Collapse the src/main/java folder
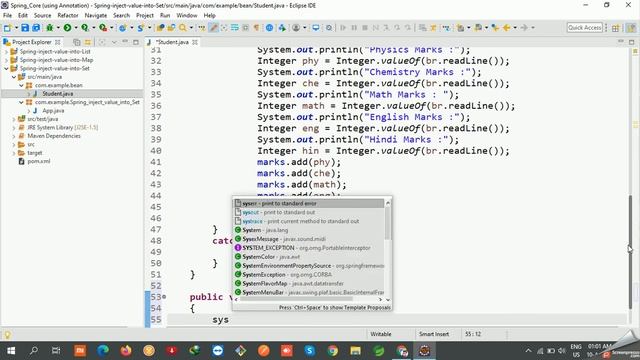Screen dimensions: 640x360 coord(14,77)
